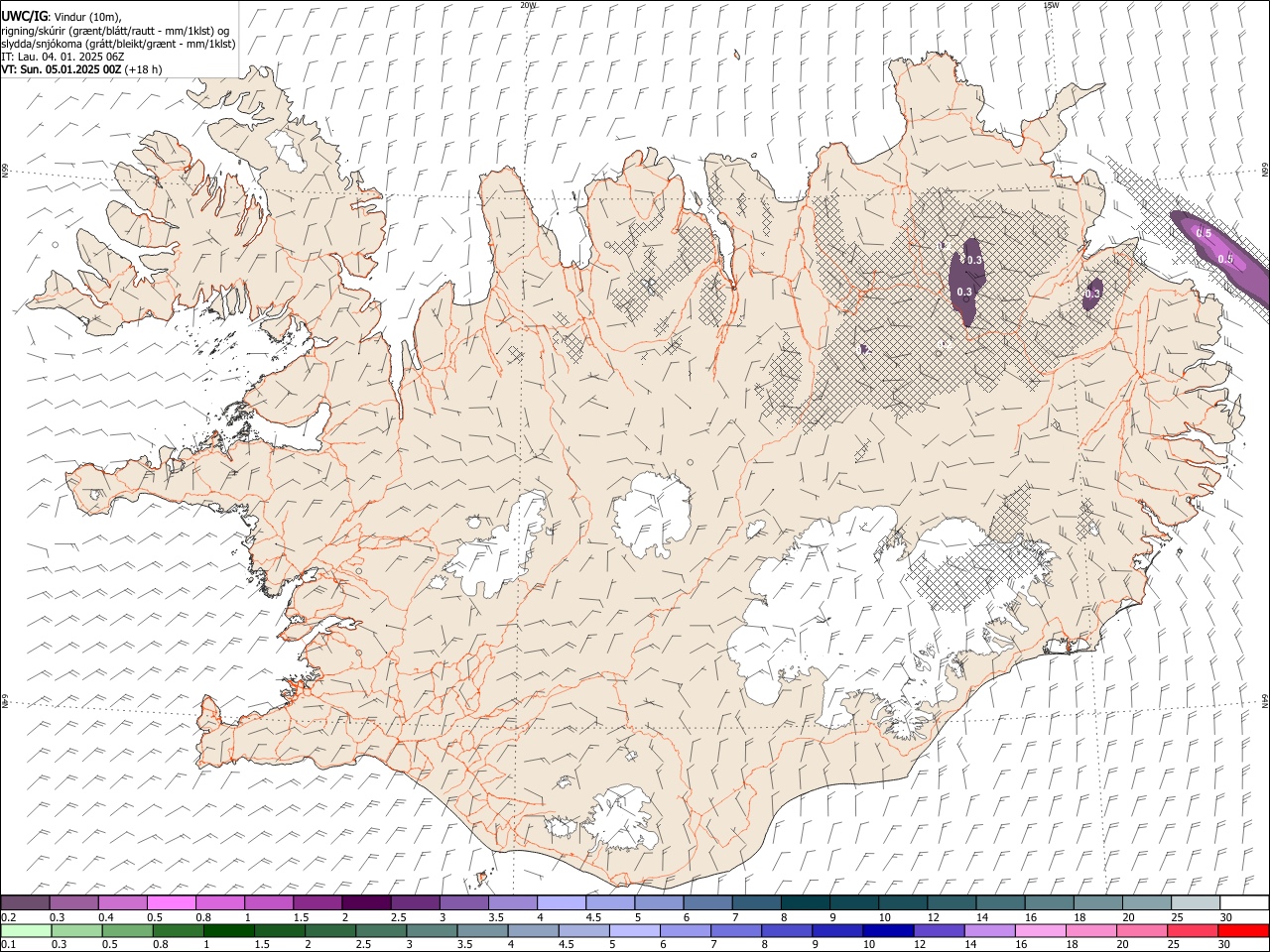
Task: Click the 'slydda/snjókoma' legend description line
Action: click(x=118, y=44)
